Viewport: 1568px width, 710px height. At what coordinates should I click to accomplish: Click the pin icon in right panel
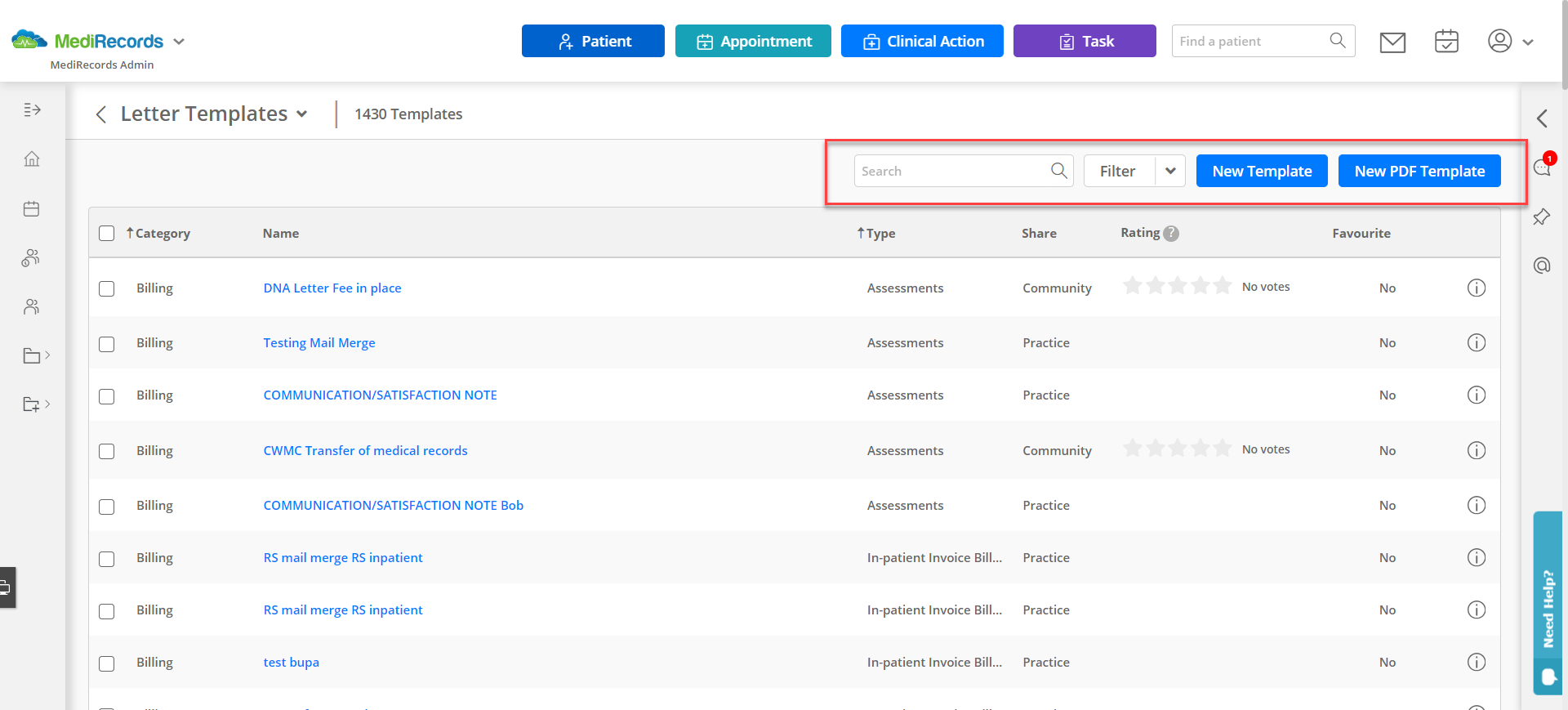(1542, 217)
